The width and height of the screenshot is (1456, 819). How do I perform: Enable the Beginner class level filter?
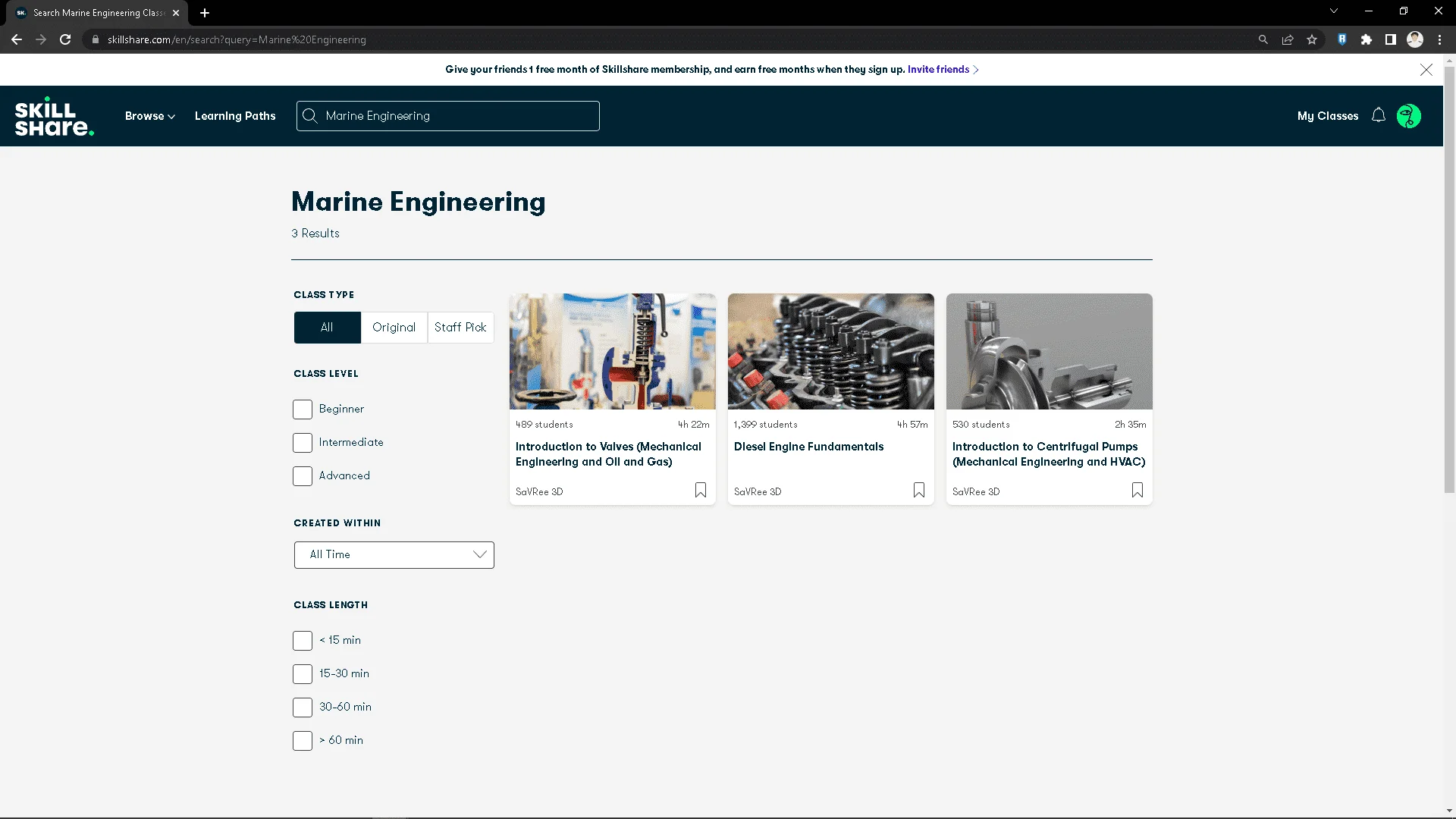pyautogui.click(x=303, y=409)
